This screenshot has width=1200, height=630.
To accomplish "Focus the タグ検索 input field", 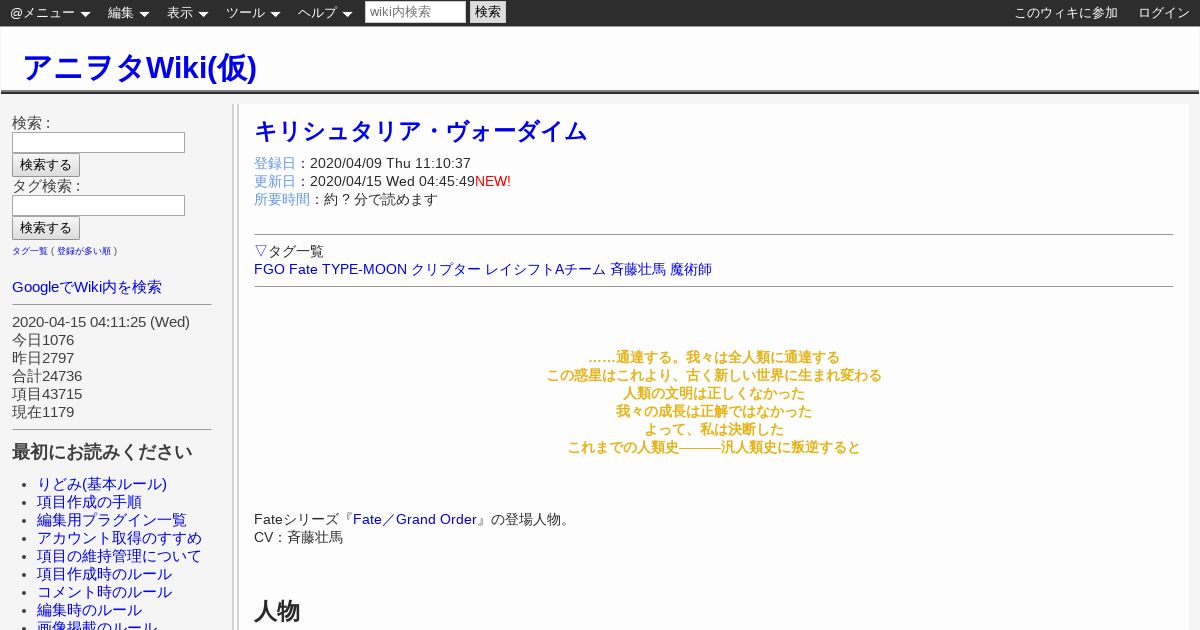I will point(98,205).
